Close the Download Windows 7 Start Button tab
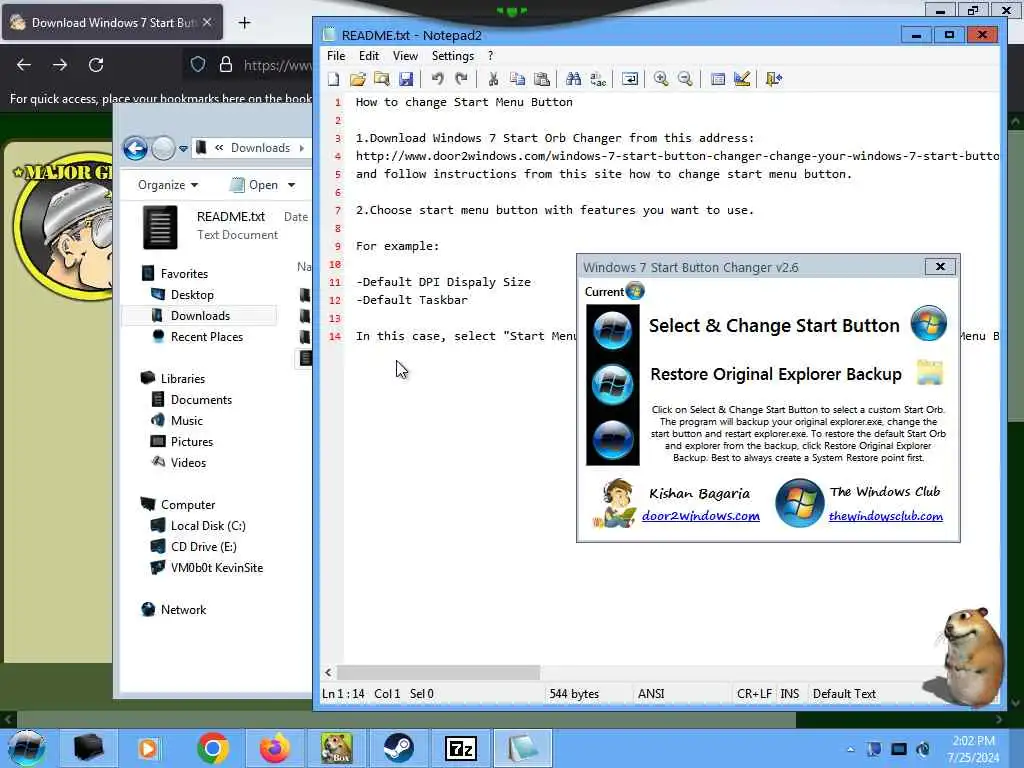 click(x=207, y=22)
